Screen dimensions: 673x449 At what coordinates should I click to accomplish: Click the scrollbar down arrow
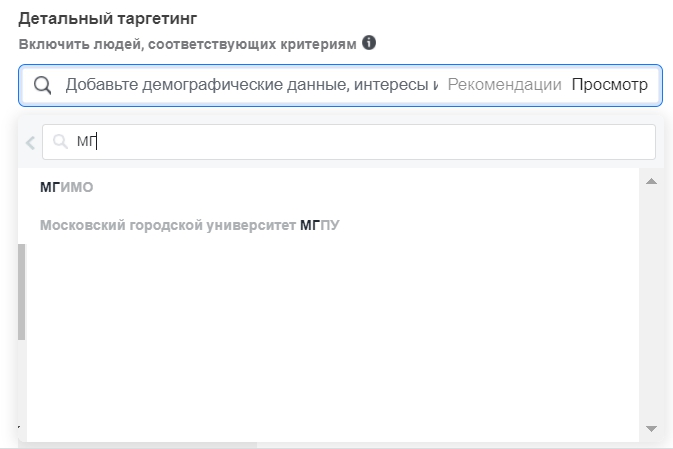[x=651, y=428]
